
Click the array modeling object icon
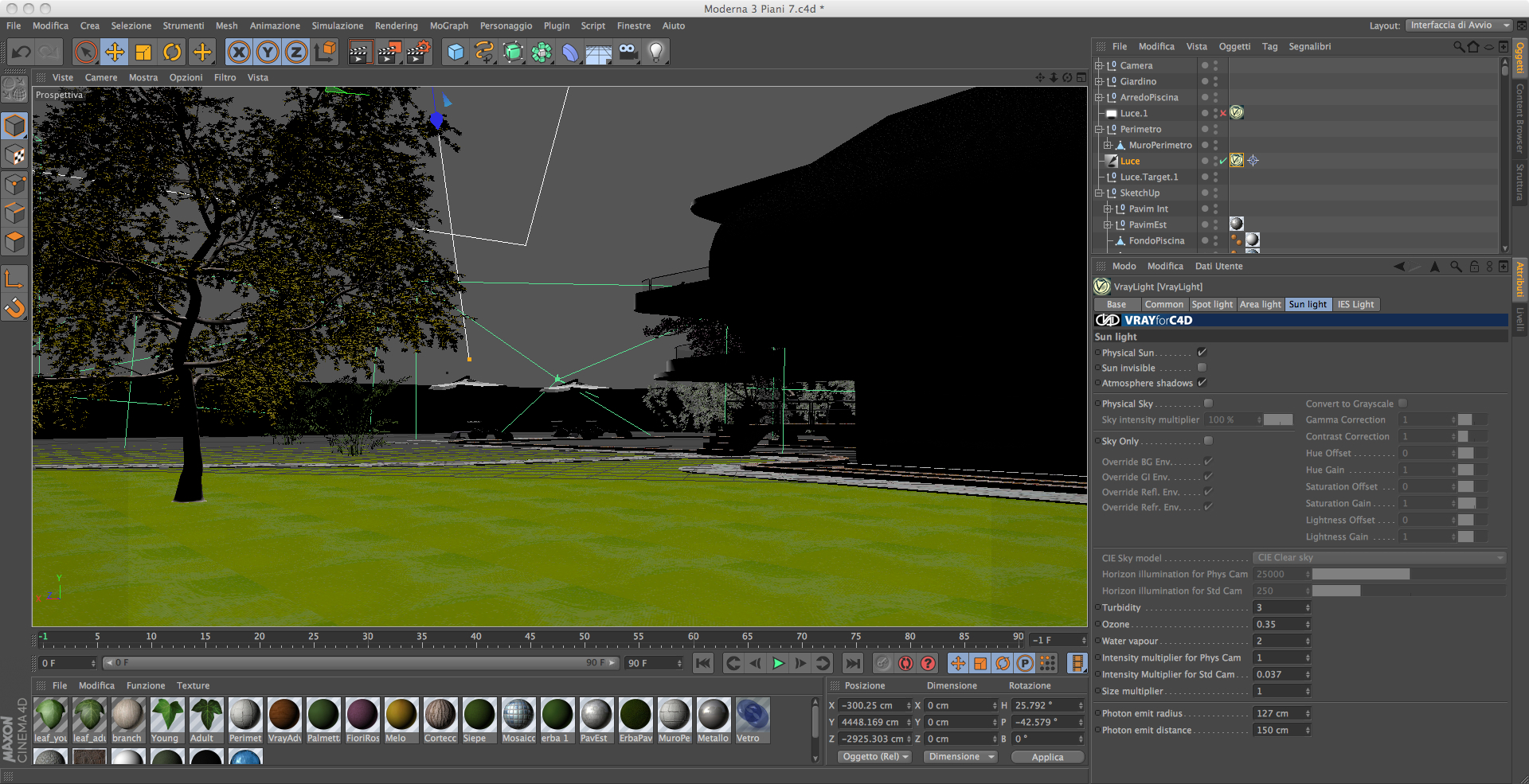[542, 53]
